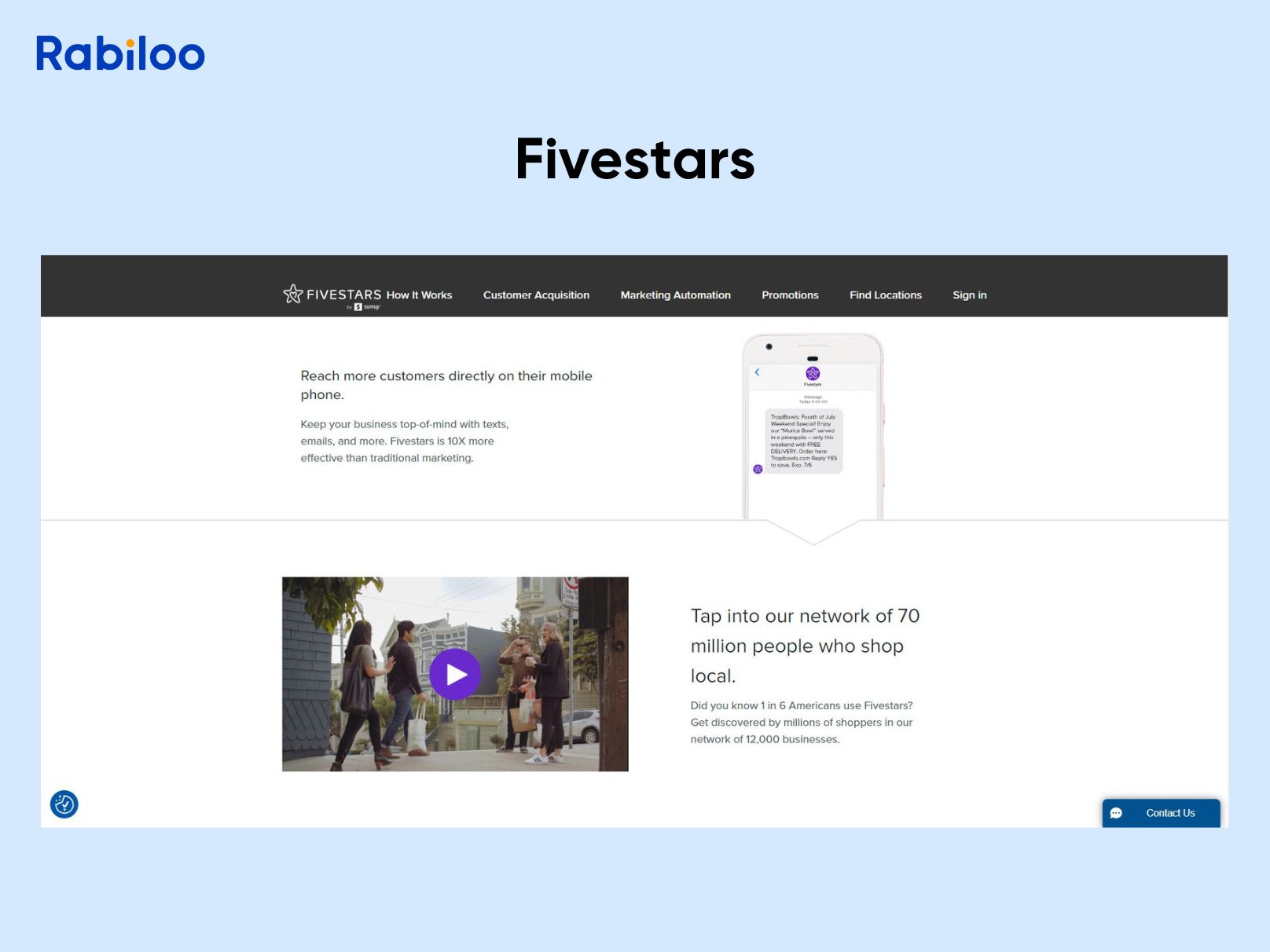Play the shoppers video
The image size is (1270, 952).
click(455, 674)
